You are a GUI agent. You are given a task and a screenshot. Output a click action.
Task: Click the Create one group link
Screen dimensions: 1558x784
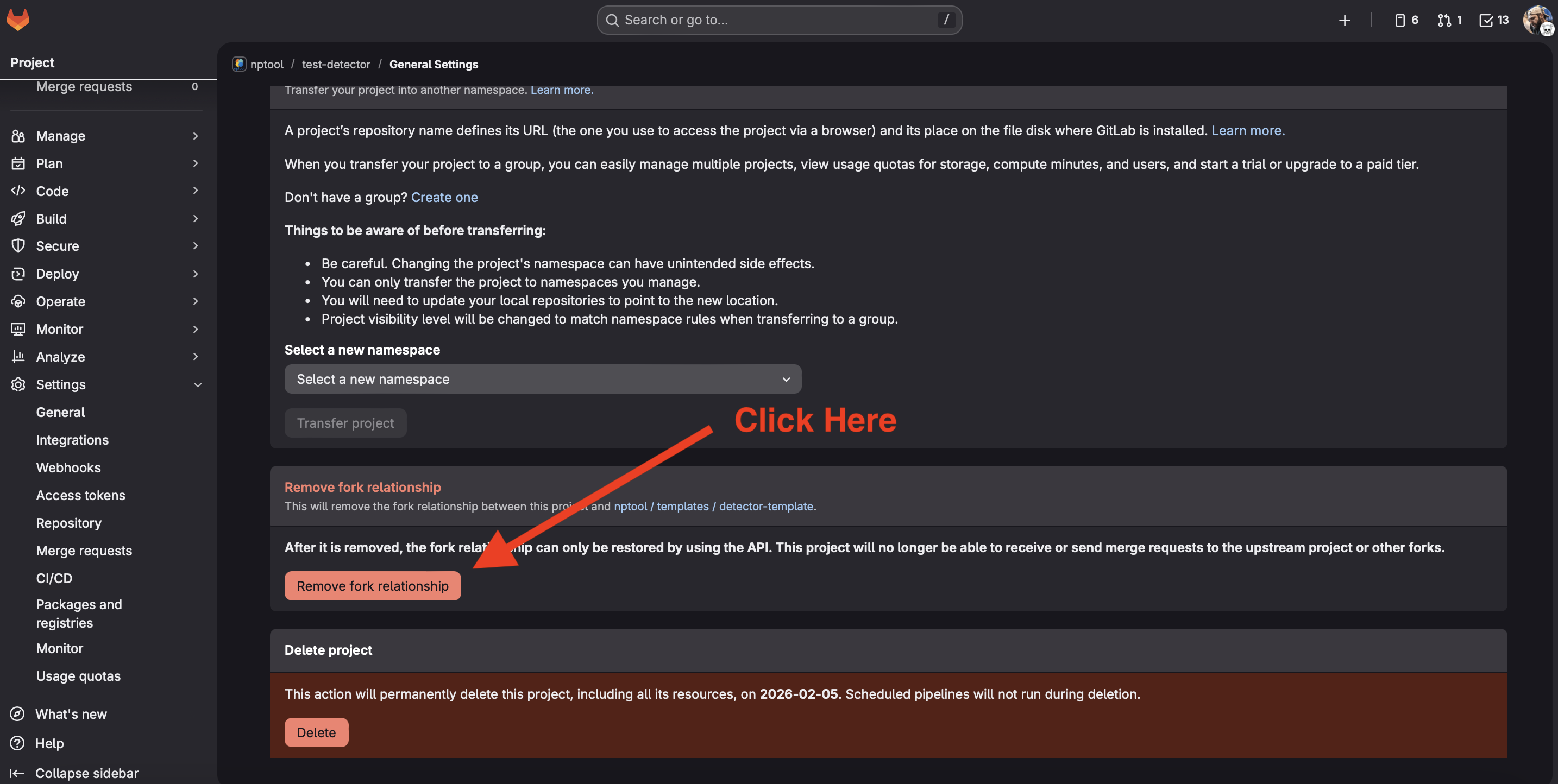tap(444, 197)
